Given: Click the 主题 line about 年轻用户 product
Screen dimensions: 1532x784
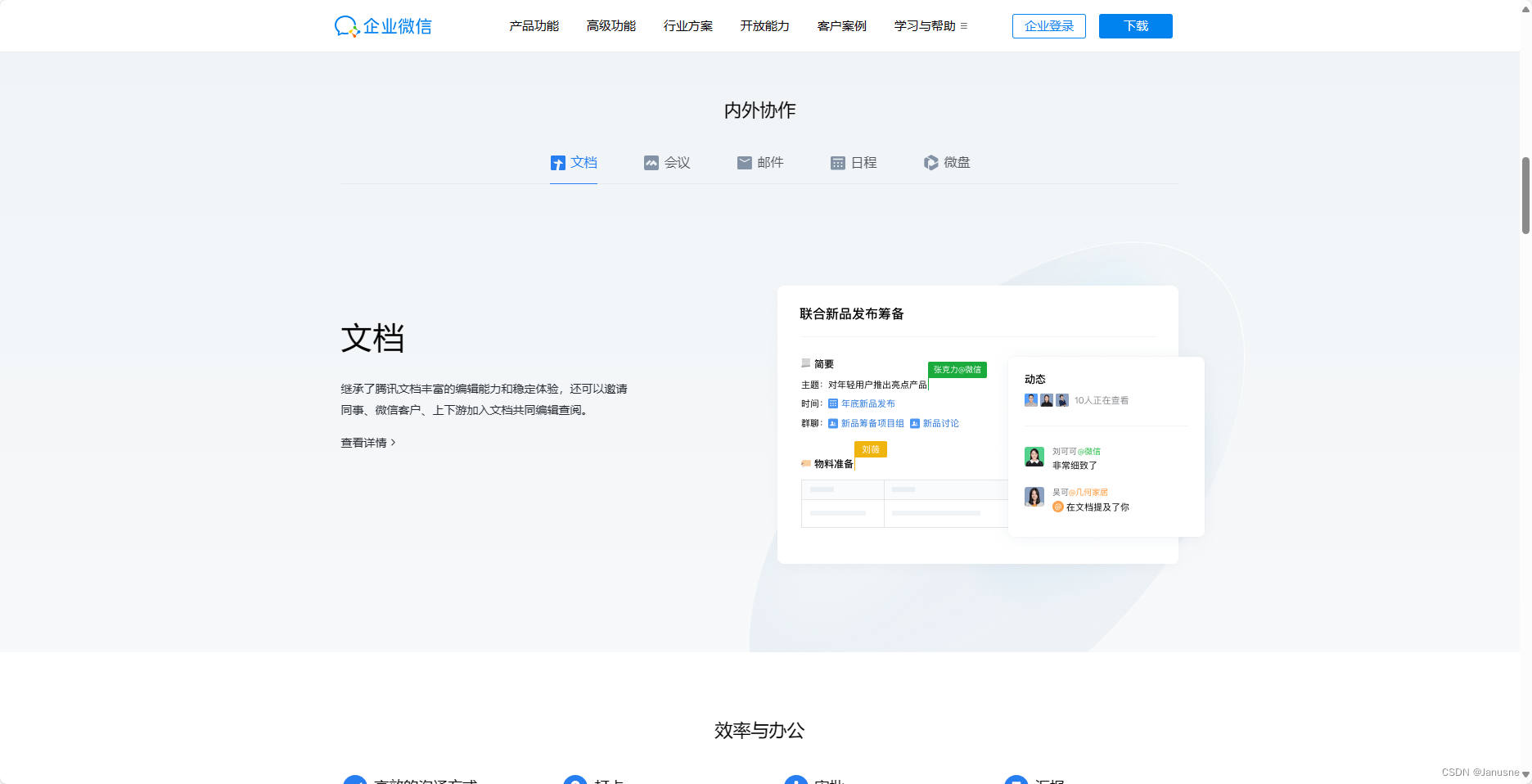Looking at the screenshot, I should pyautogui.click(x=864, y=385).
